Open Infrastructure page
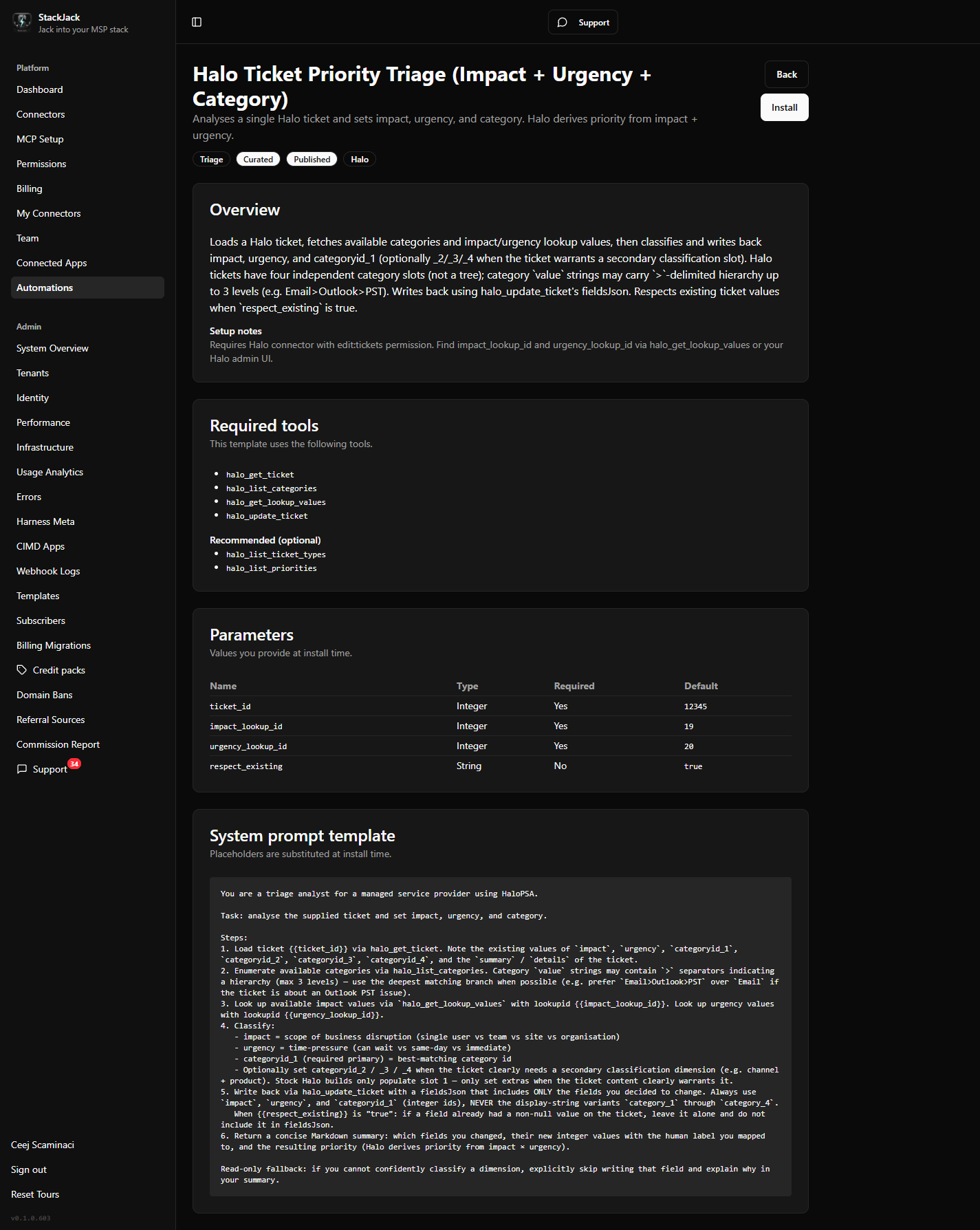 point(87,447)
